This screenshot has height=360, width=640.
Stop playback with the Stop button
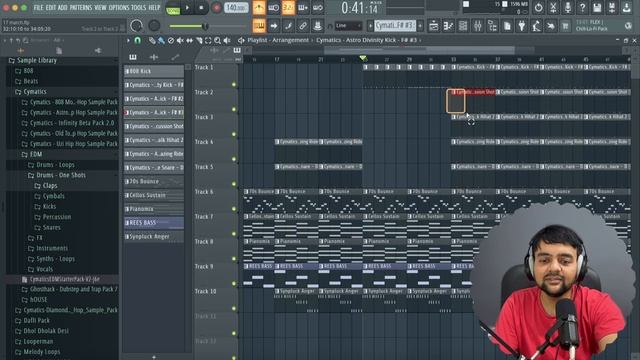(x=201, y=7)
